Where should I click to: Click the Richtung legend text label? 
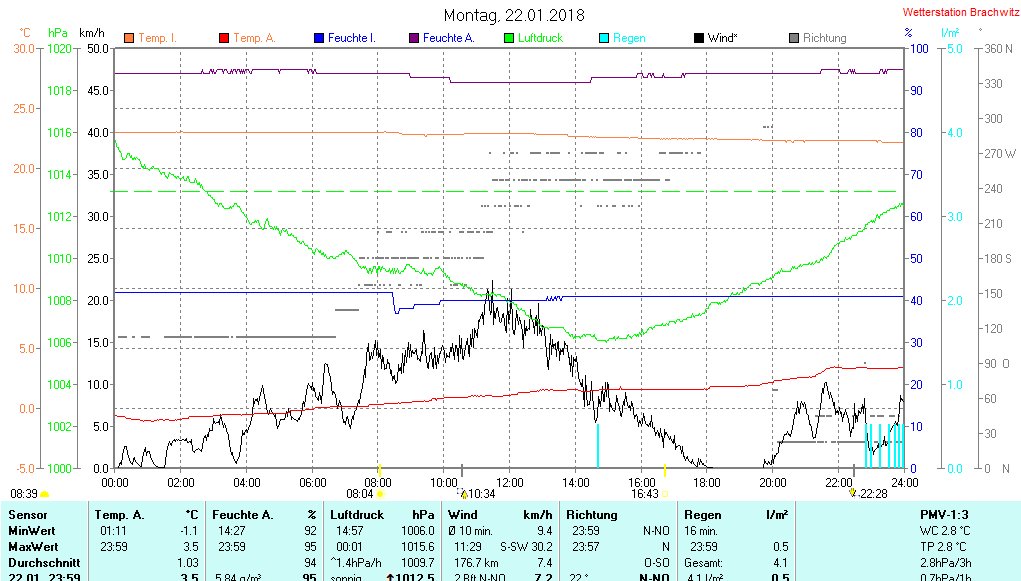click(x=824, y=38)
